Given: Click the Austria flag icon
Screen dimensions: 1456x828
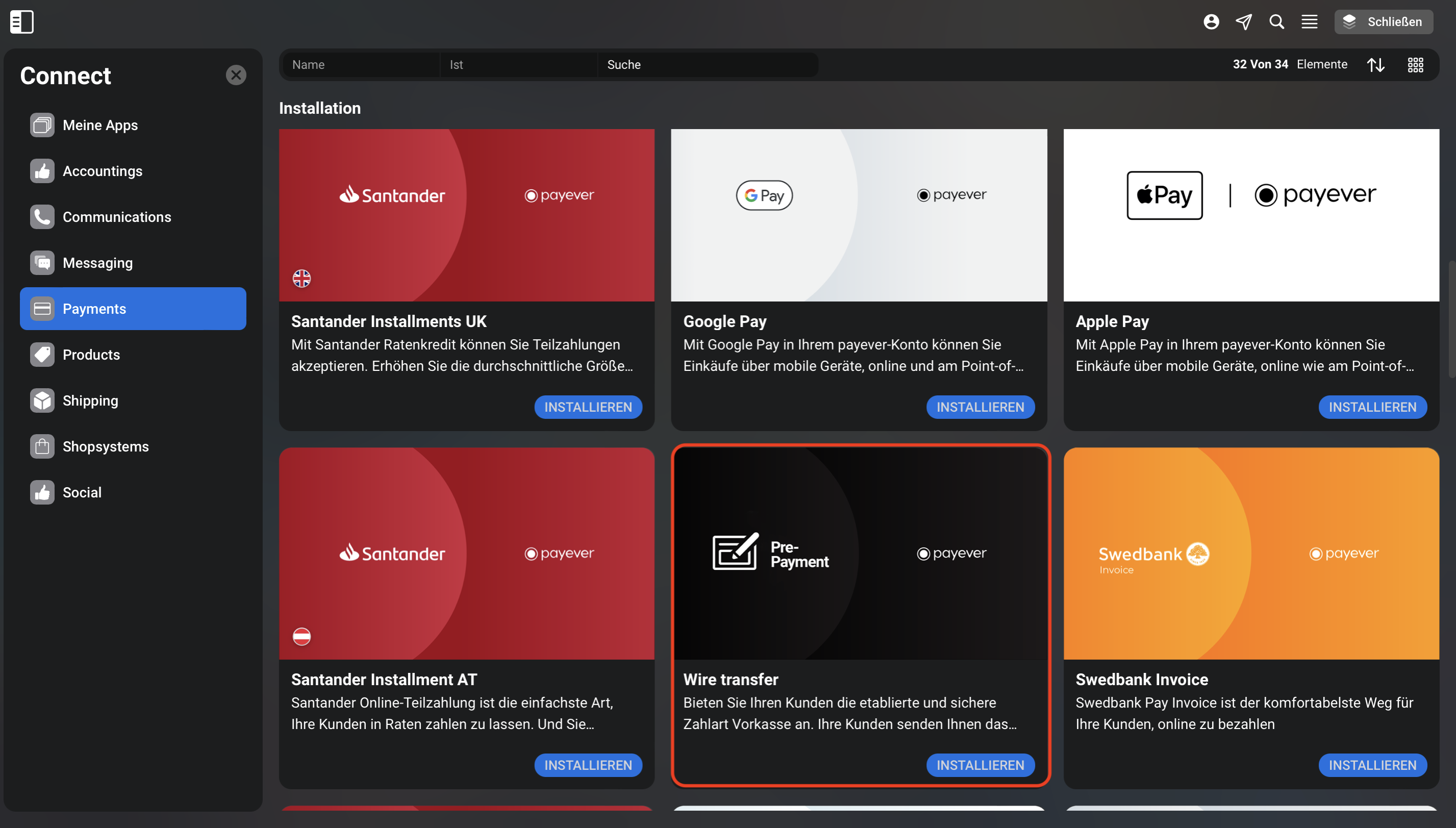Looking at the screenshot, I should [x=302, y=636].
